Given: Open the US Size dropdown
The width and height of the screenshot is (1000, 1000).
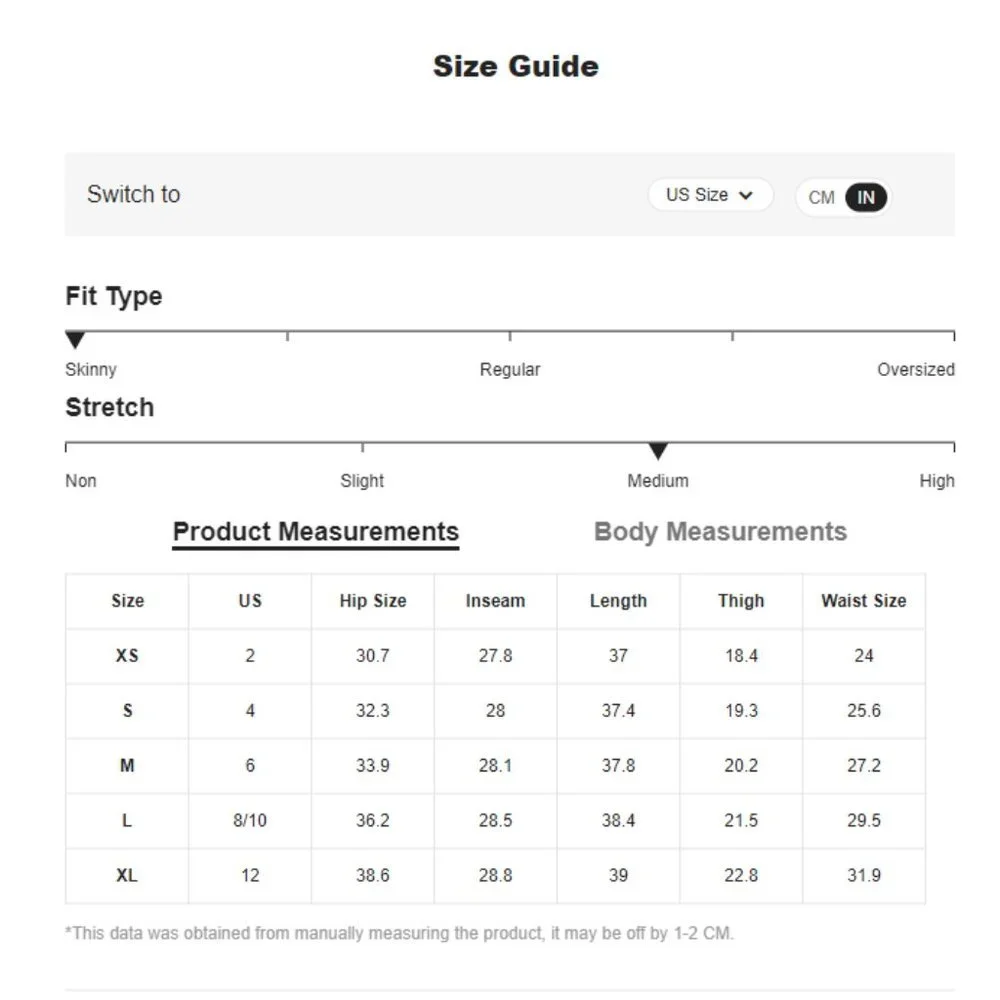Looking at the screenshot, I should coord(710,195).
